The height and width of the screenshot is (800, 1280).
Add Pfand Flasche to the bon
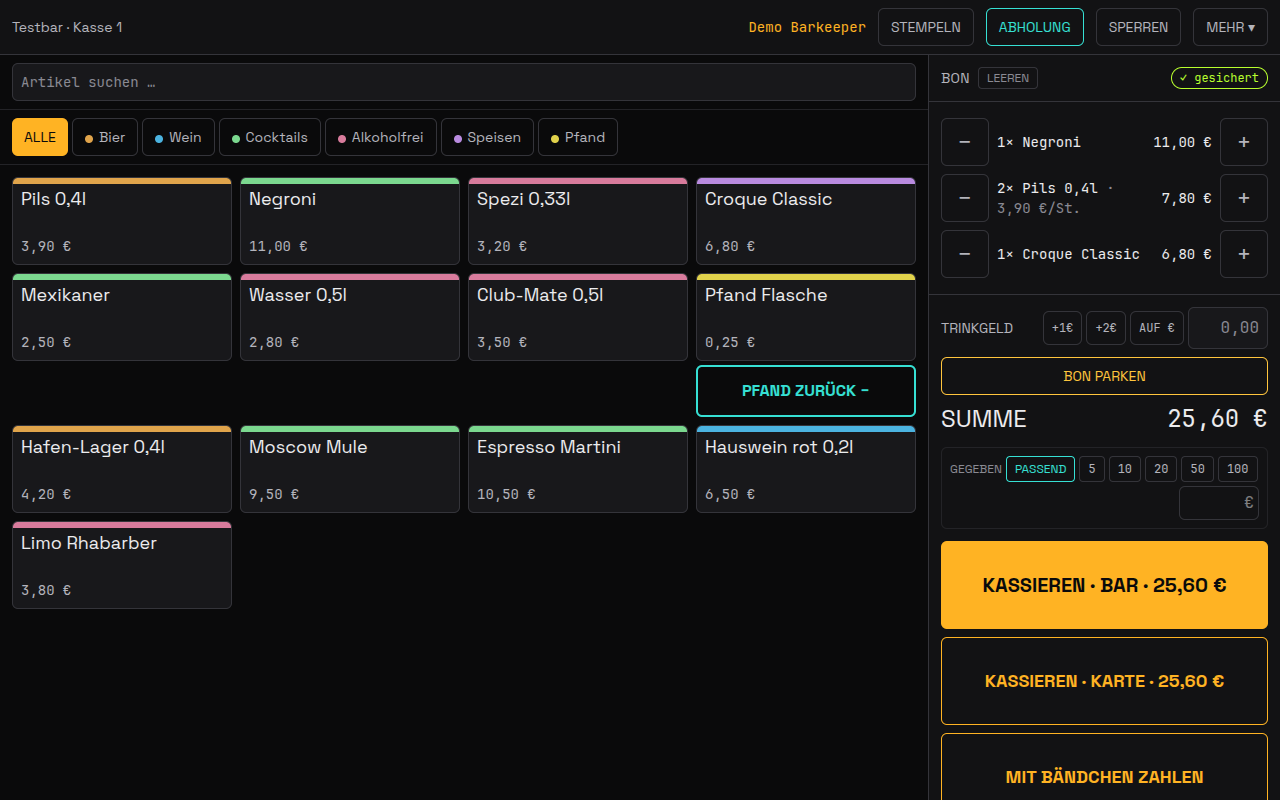click(806, 317)
